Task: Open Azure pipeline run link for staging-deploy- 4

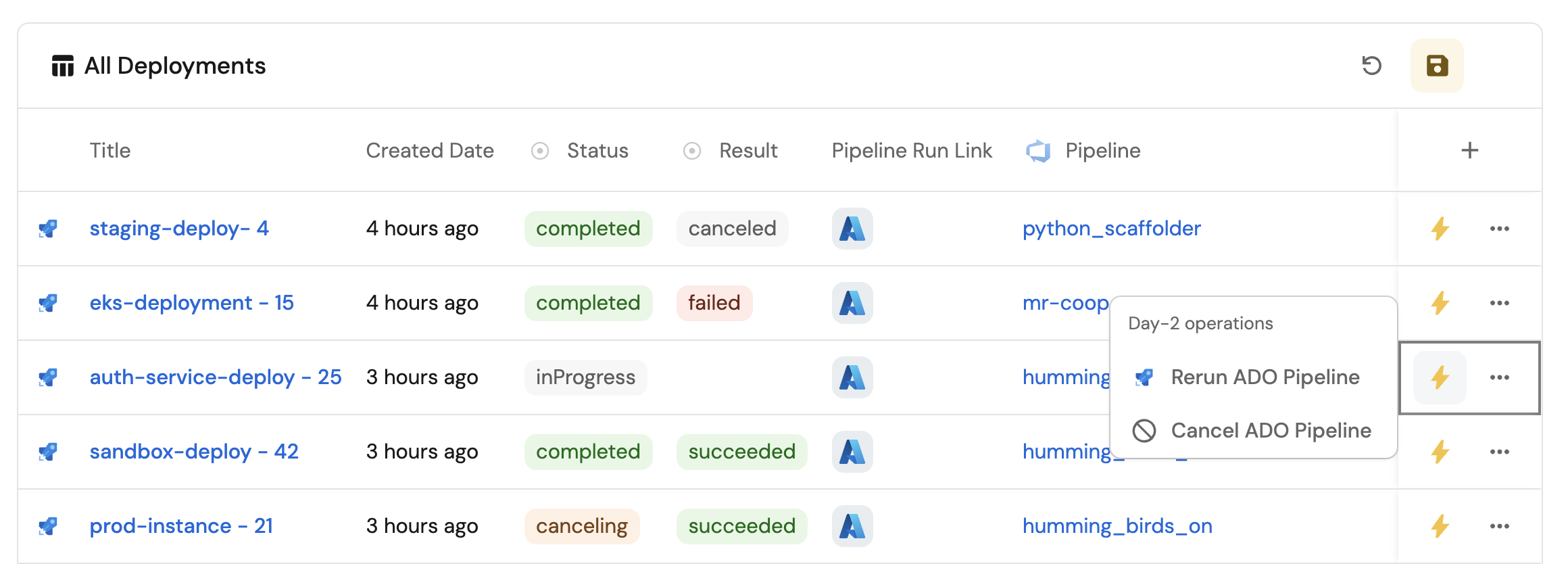Action: 852,229
